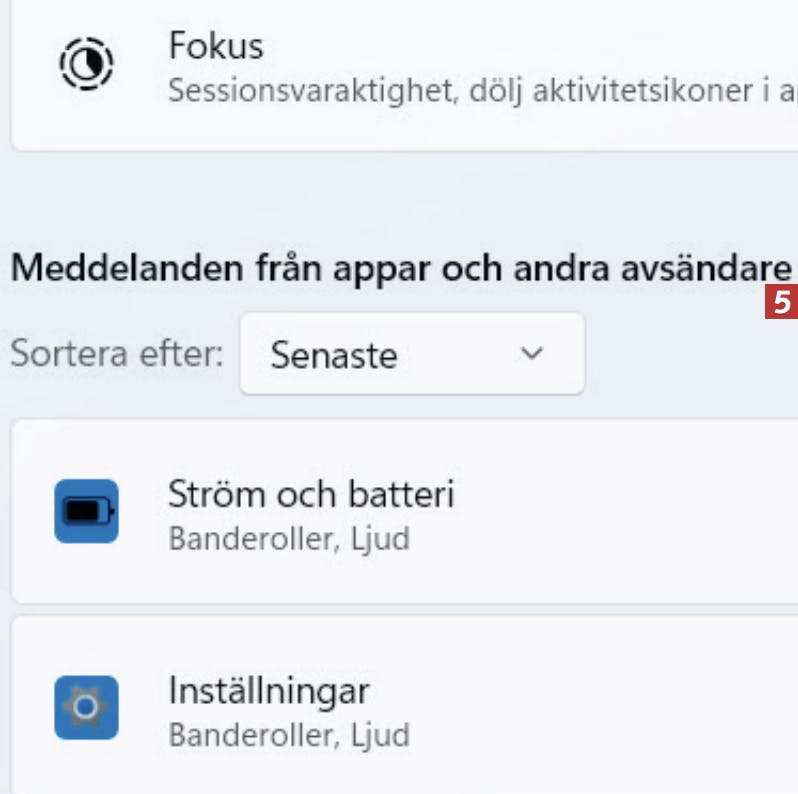The width and height of the screenshot is (798, 794).
Task: Click "Meddelanden från appar och andra avsändare" heading
Action: (x=400, y=268)
